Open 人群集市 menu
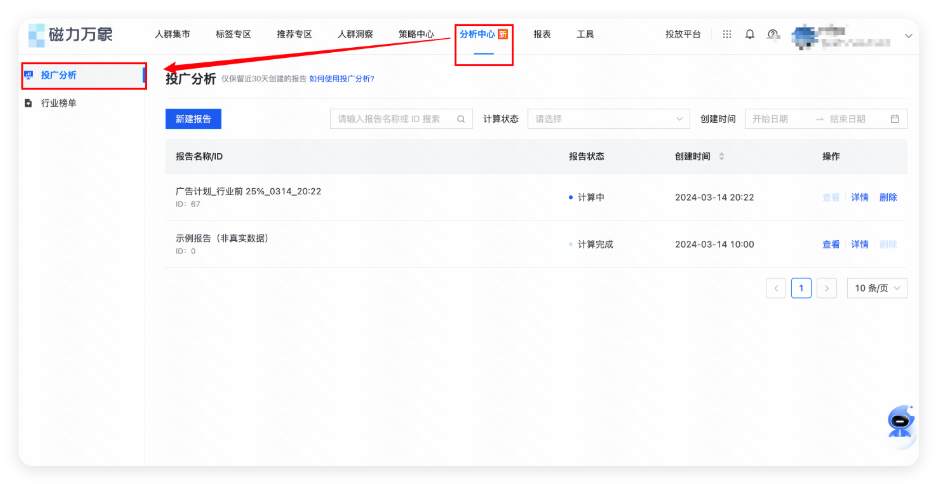 click(x=172, y=35)
